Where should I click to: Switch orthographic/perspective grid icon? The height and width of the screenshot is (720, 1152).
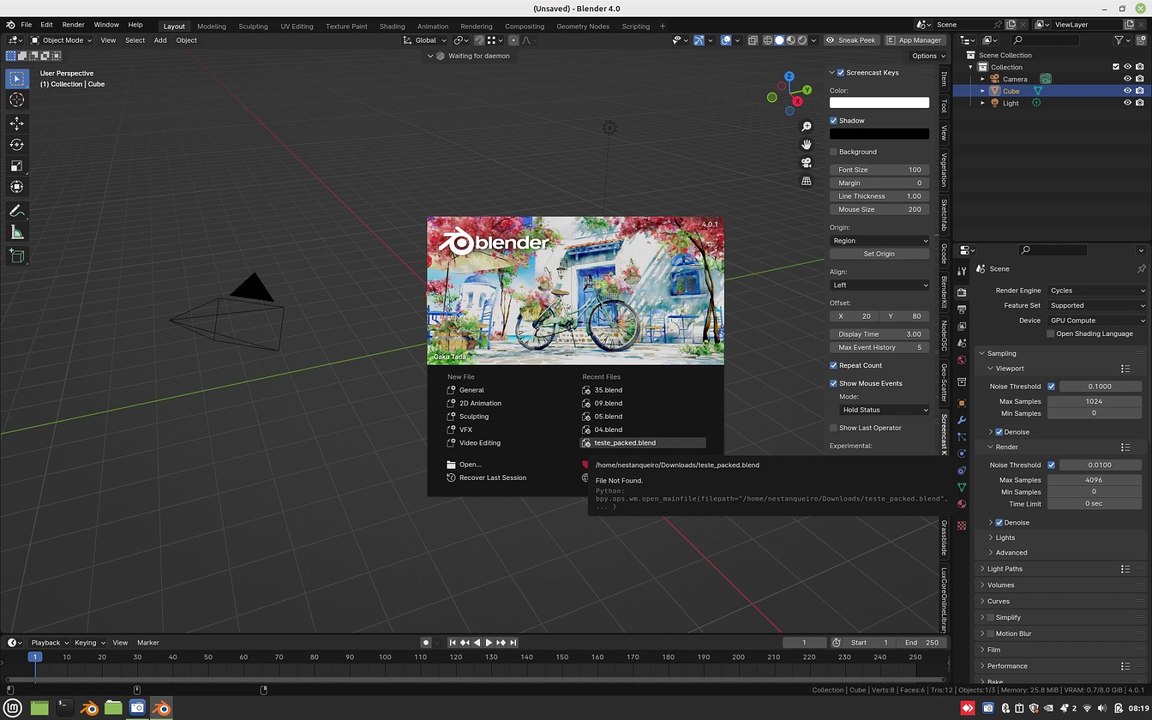click(x=806, y=181)
